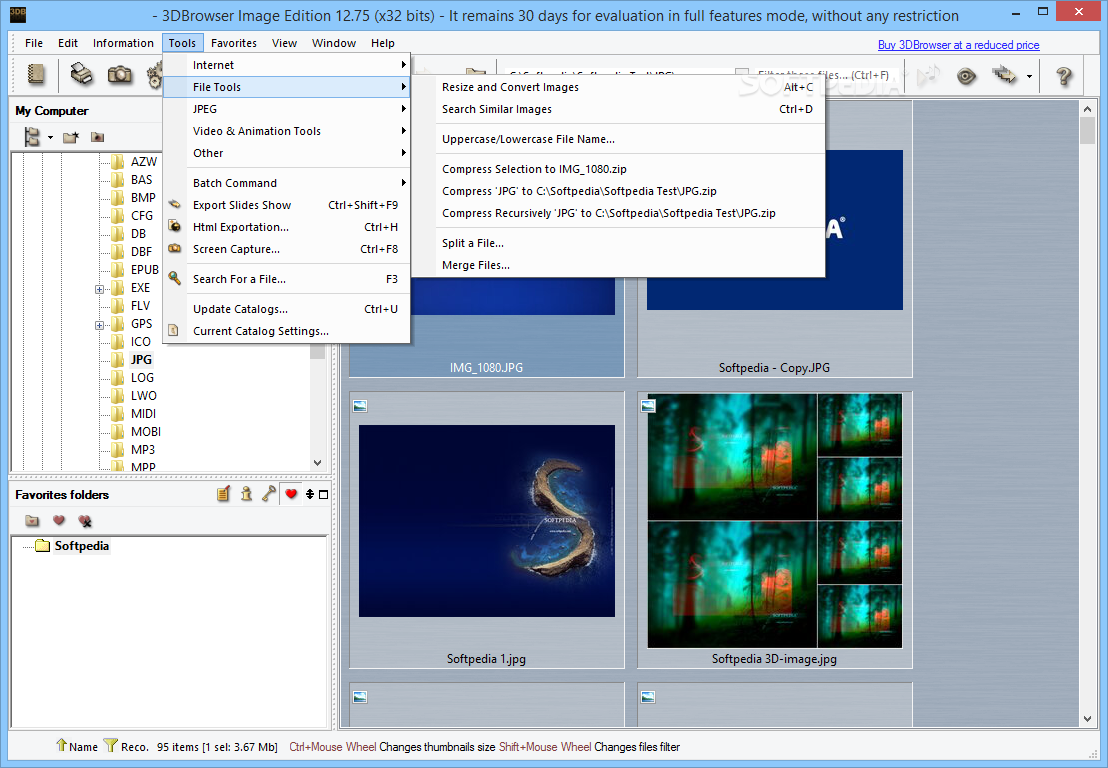Viewport: 1108px width, 768px height.
Task: Select the MOBI folder in the tree
Action: click(146, 432)
